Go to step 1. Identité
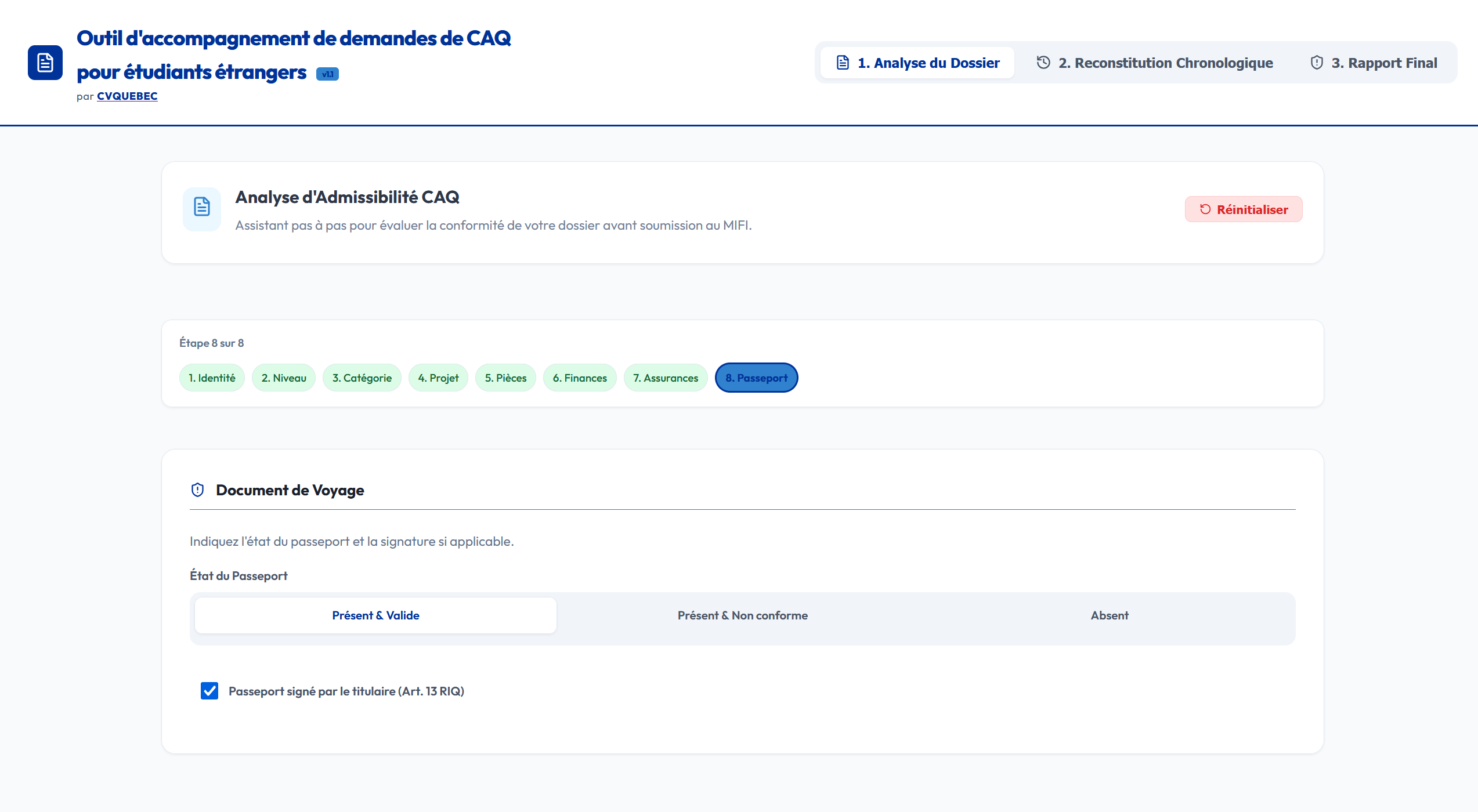The height and width of the screenshot is (812, 1478). (211, 378)
